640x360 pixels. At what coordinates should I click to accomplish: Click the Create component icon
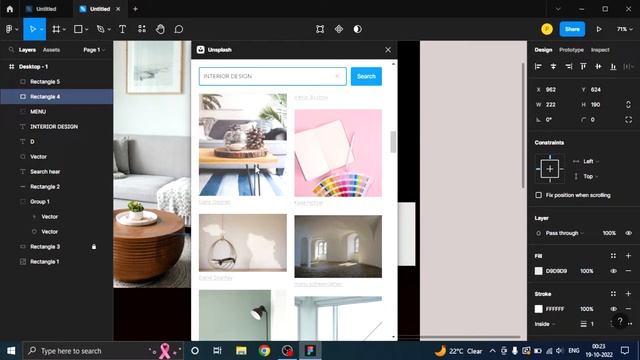[x=339, y=29]
